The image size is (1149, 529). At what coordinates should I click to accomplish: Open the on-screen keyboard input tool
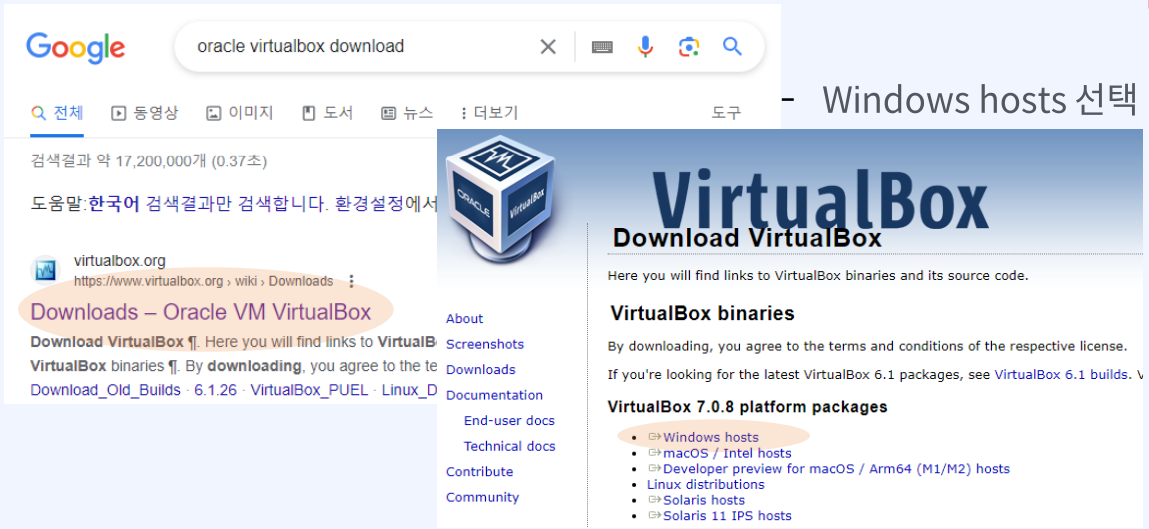(602, 48)
